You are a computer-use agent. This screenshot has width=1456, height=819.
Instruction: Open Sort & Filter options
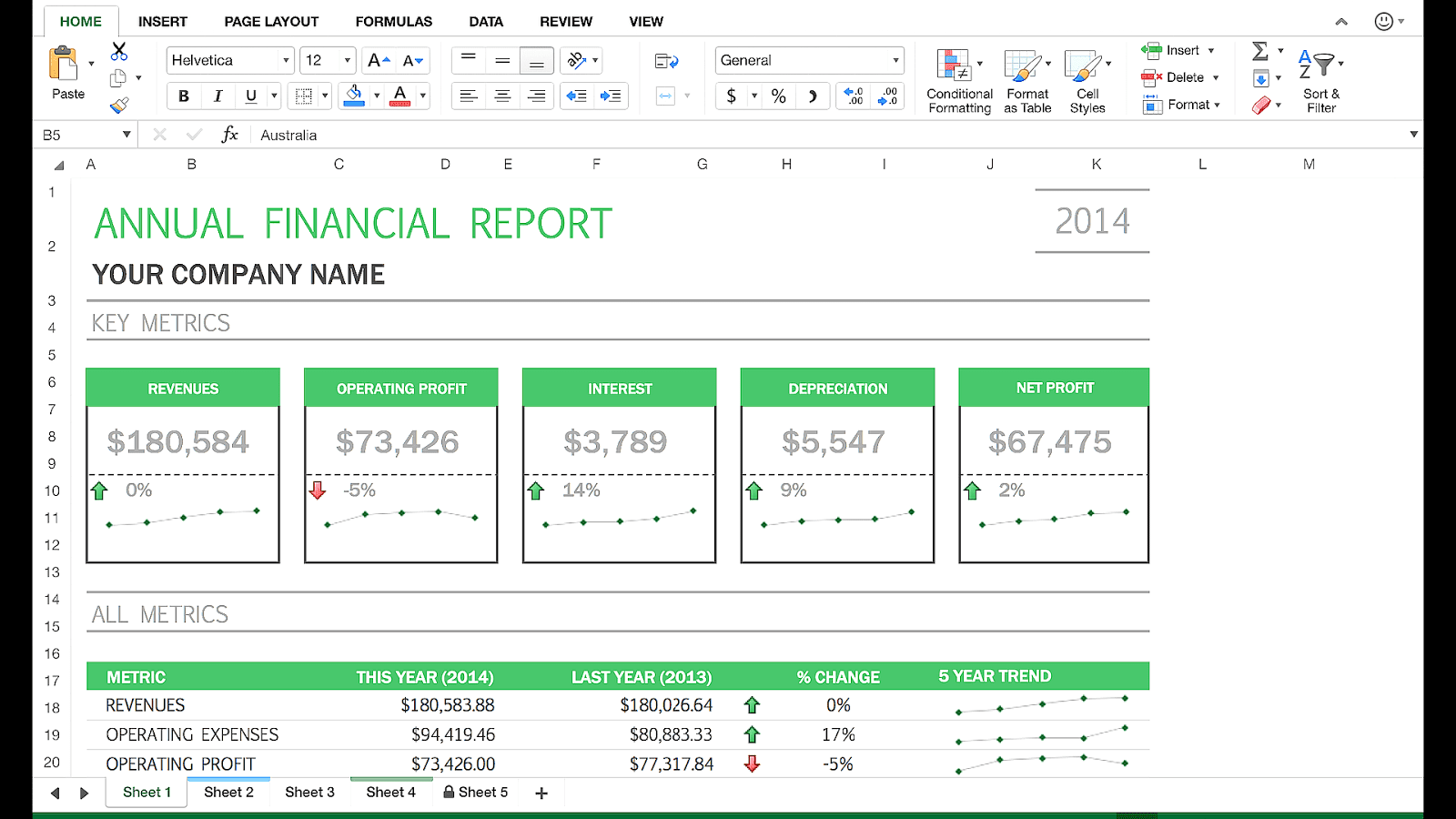[x=1320, y=81]
